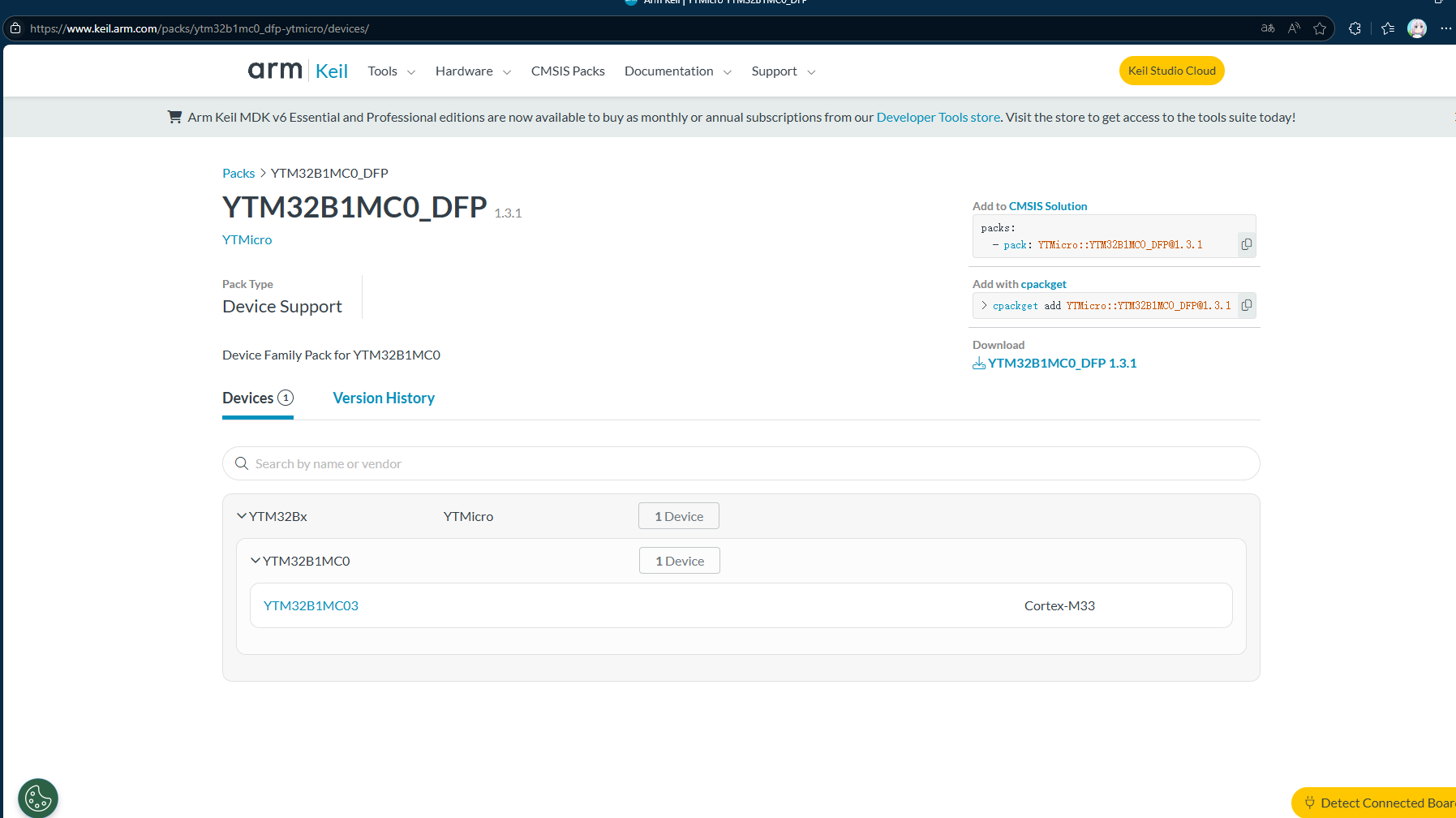Click the download icon beside YTM32B1MC0_DFP 1.3.1
Viewport: 1456px width, 818px height.
(979, 364)
